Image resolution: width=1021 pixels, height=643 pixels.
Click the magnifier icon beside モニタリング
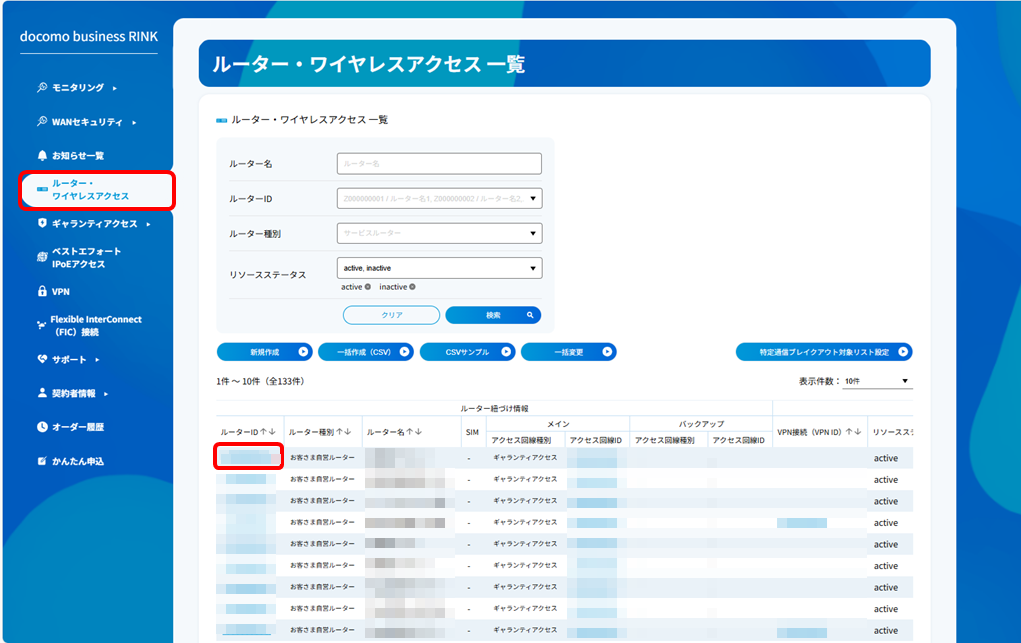tap(42, 88)
